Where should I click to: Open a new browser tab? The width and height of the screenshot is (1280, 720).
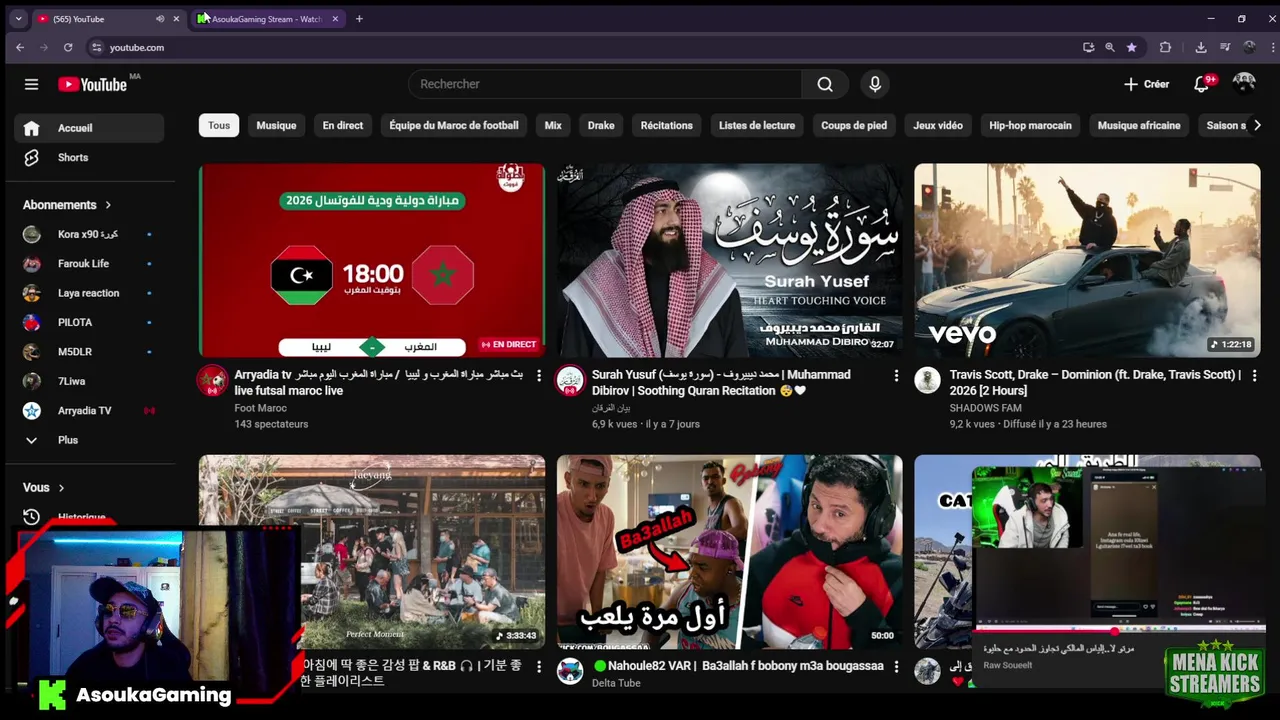(x=359, y=19)
